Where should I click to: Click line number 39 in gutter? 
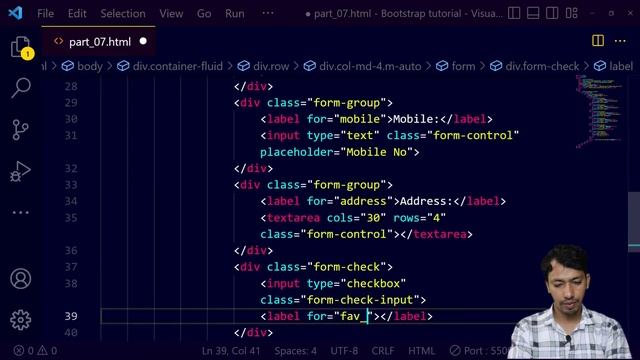tap(71, 316)
